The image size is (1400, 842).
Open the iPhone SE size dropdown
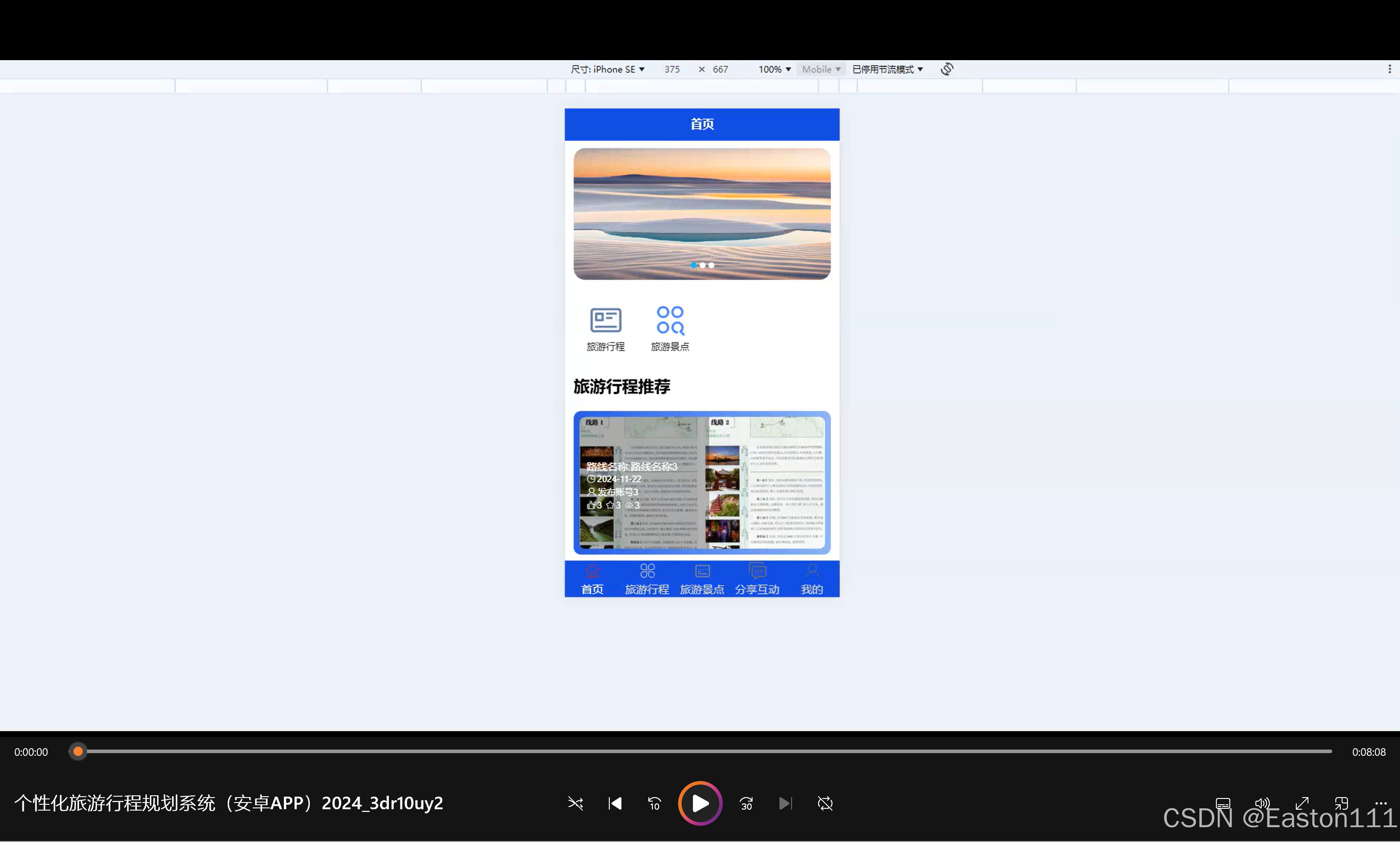(x=607, y=69)
